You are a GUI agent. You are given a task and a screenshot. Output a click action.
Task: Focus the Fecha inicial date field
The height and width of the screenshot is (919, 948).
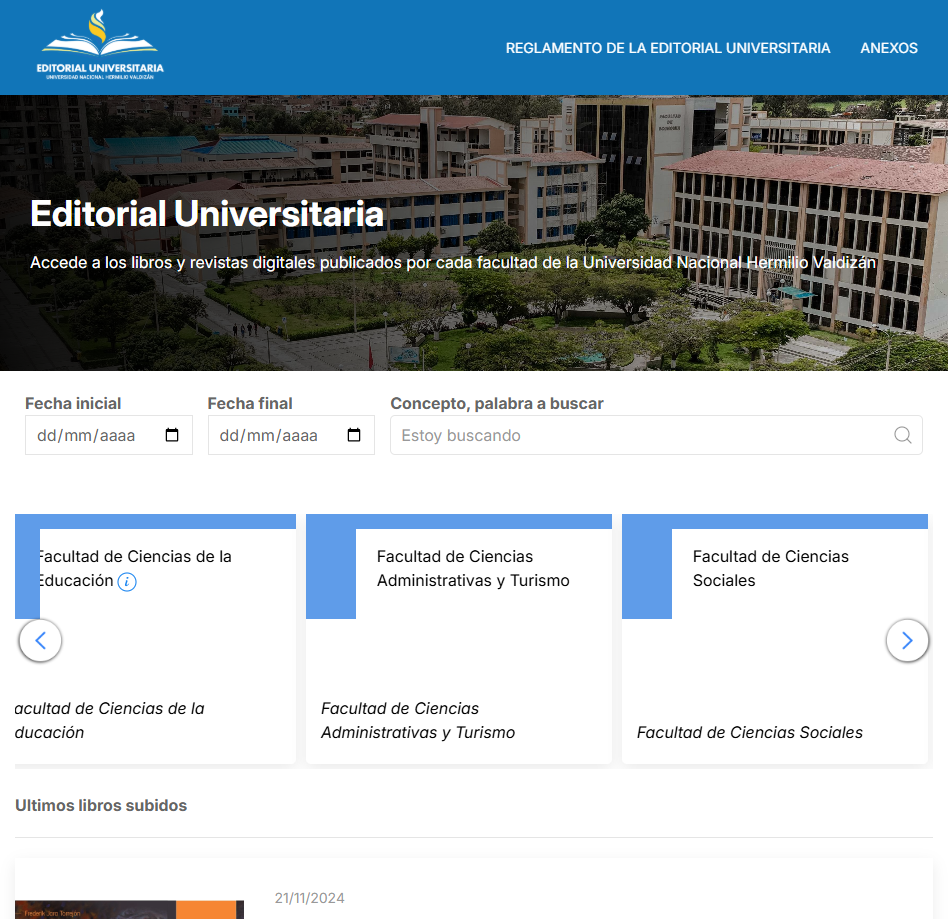(90, 436)
